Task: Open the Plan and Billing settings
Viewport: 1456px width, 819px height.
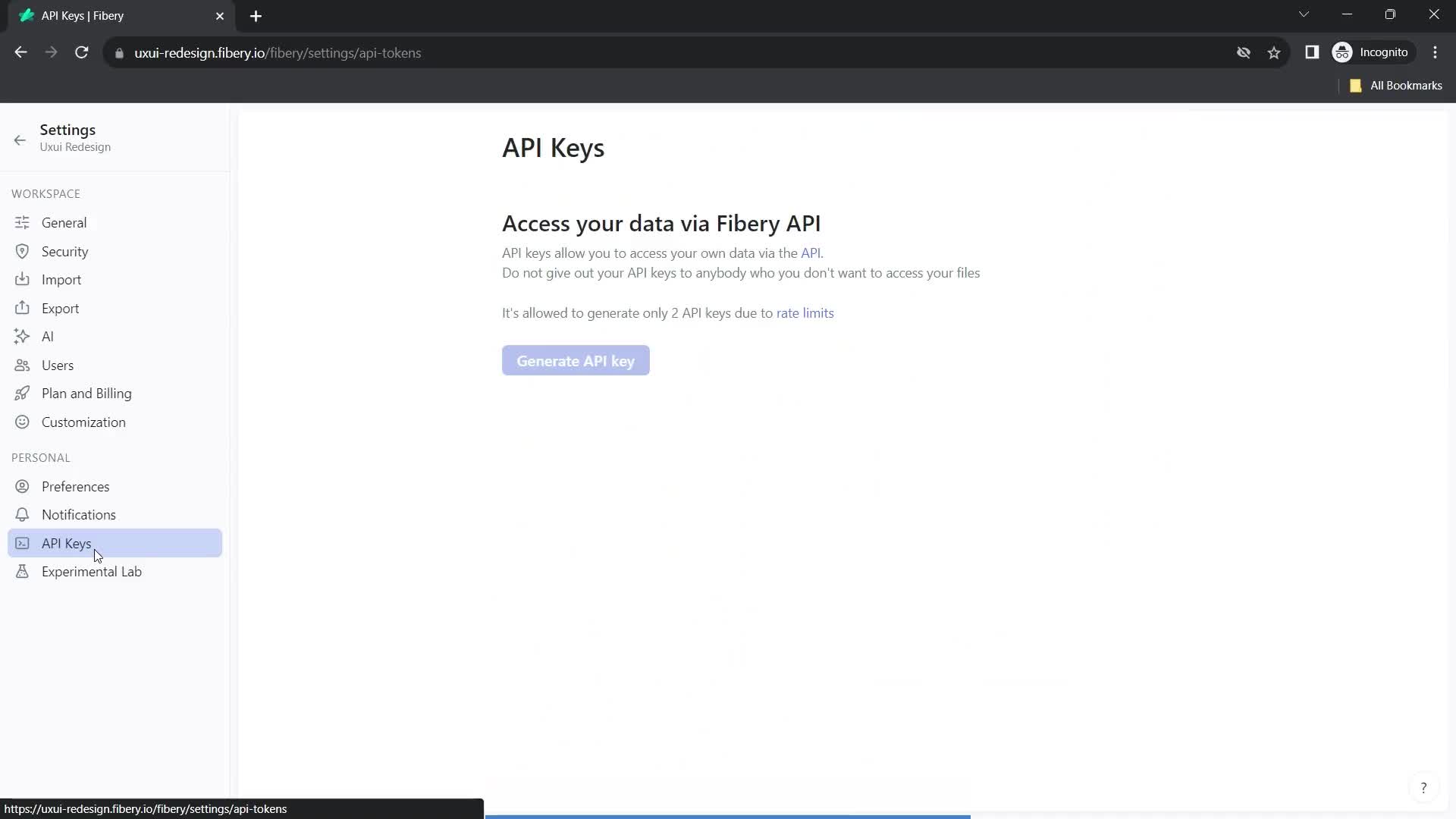Action: tap(86, 392)
